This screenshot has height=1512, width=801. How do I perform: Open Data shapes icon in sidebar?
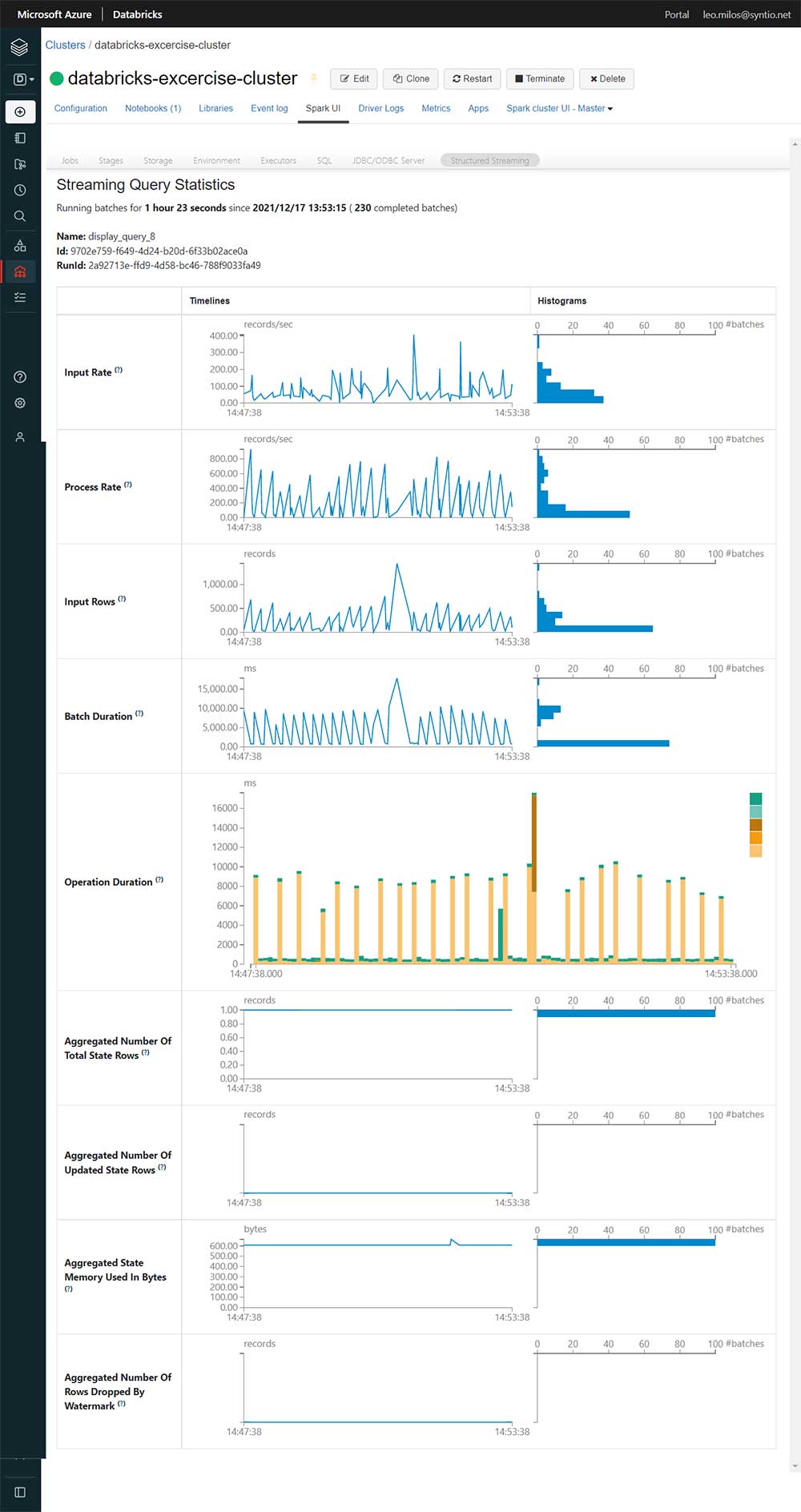click(20, 246)
